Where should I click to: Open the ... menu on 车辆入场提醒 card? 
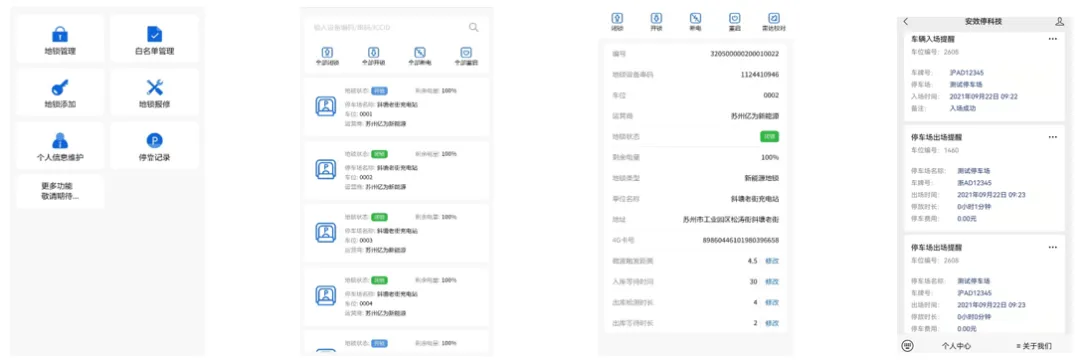pos(1052,39)
